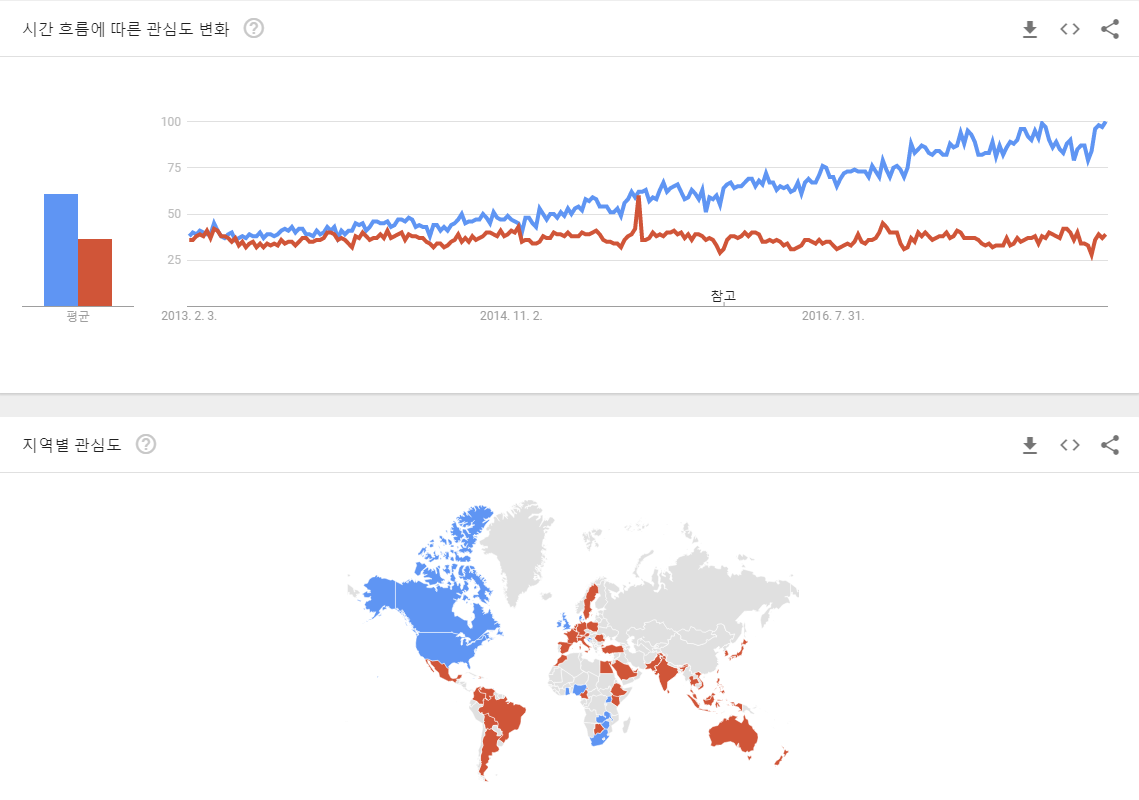The width and height of the screenshot is (1139, 800).
Task: Share the regional interest map
Action: point(1109,445)
